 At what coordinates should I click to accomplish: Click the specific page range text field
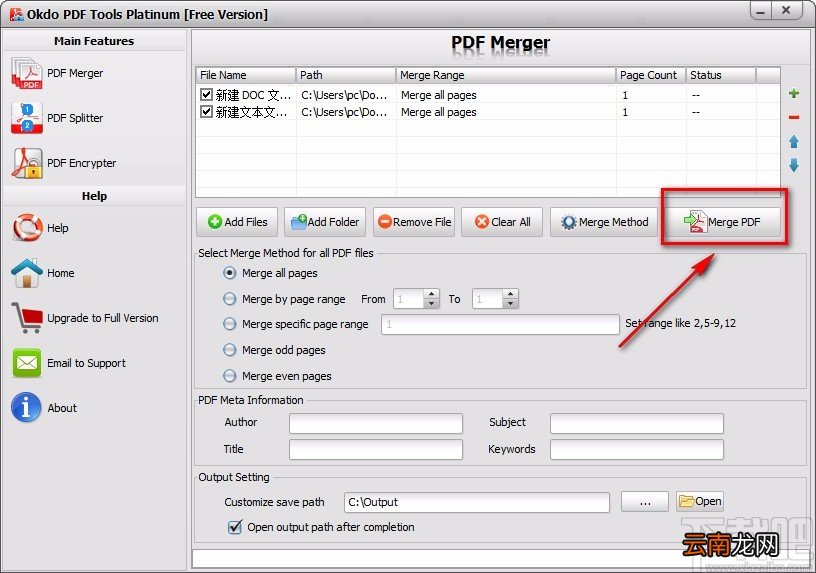pyautogui.click(x=500, y=324)
